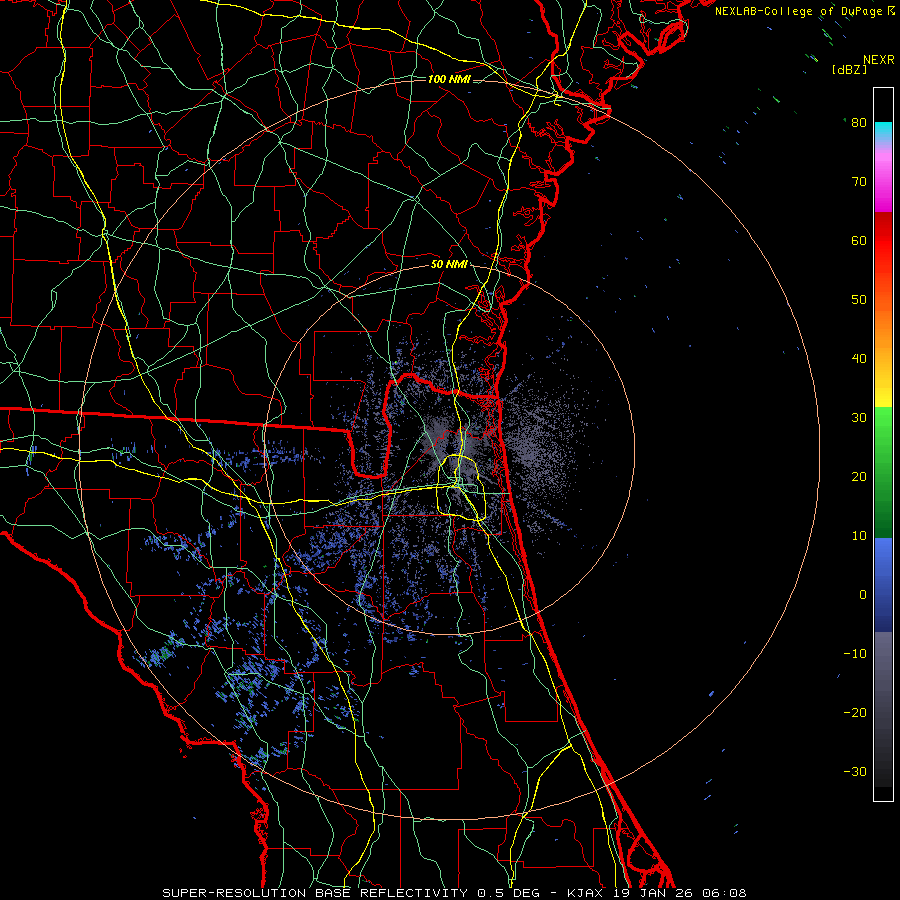Click the -20 value on the dBZ scale
900x900 pixels.
pos(855,712)
